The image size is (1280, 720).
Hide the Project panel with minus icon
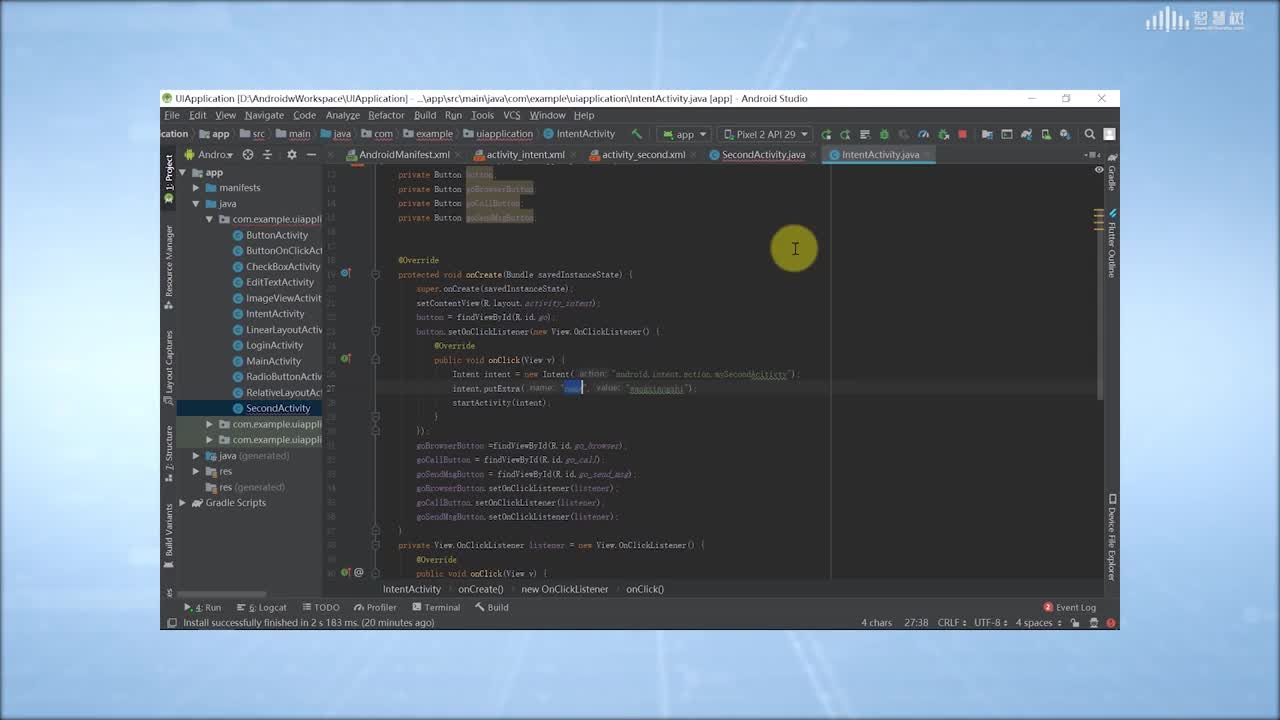[311, 155]
